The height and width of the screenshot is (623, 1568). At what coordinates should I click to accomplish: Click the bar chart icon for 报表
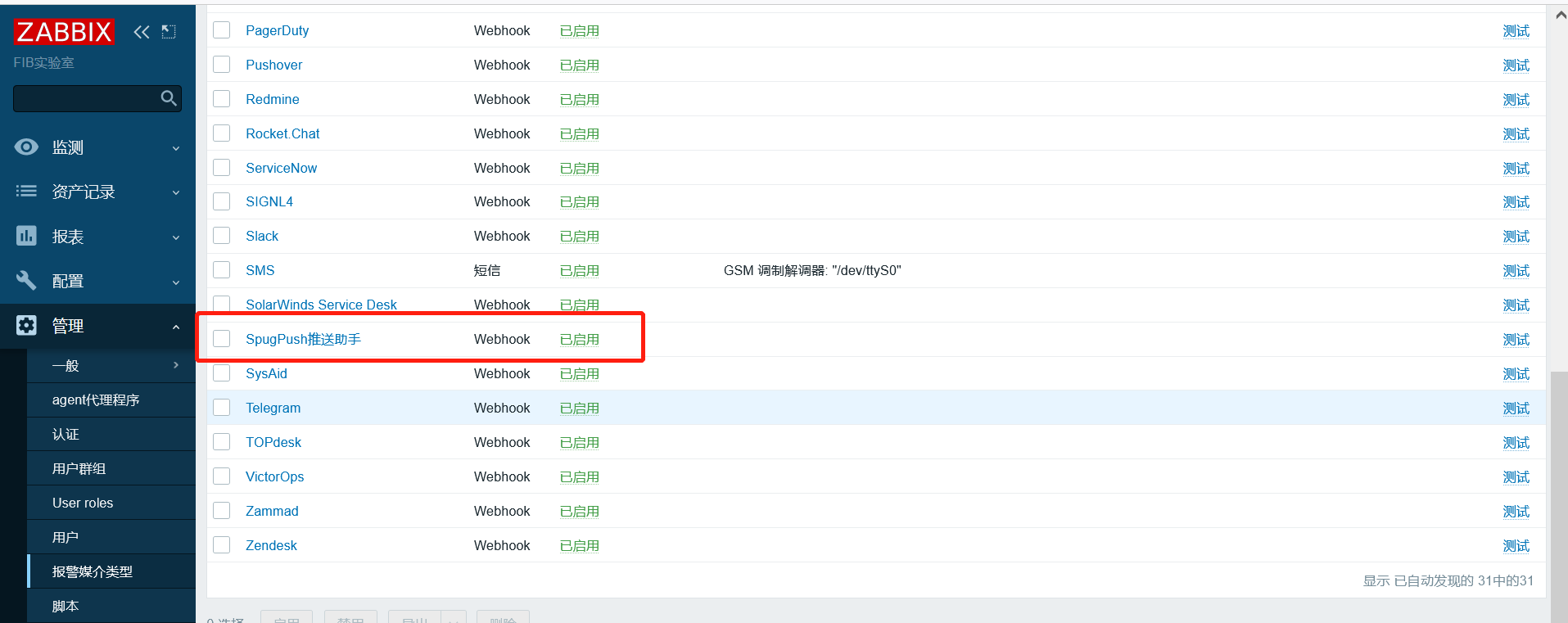click(26, 236)
